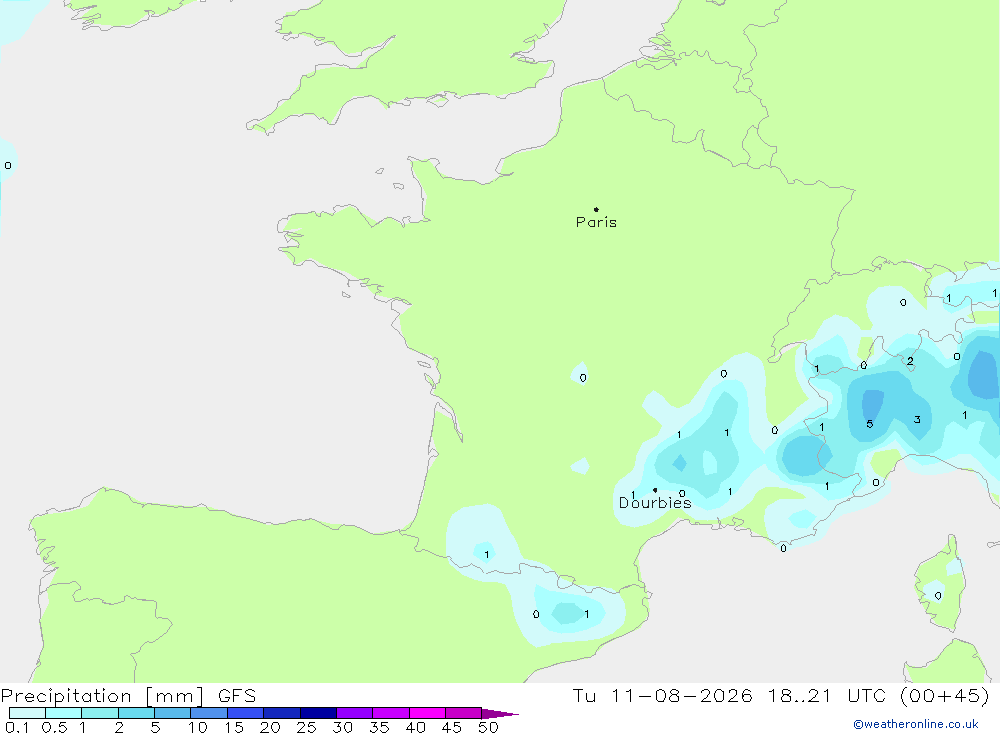
Task: Click the Dourbies location dot marker
Action: pyautogui.click(x=655, y=490)
